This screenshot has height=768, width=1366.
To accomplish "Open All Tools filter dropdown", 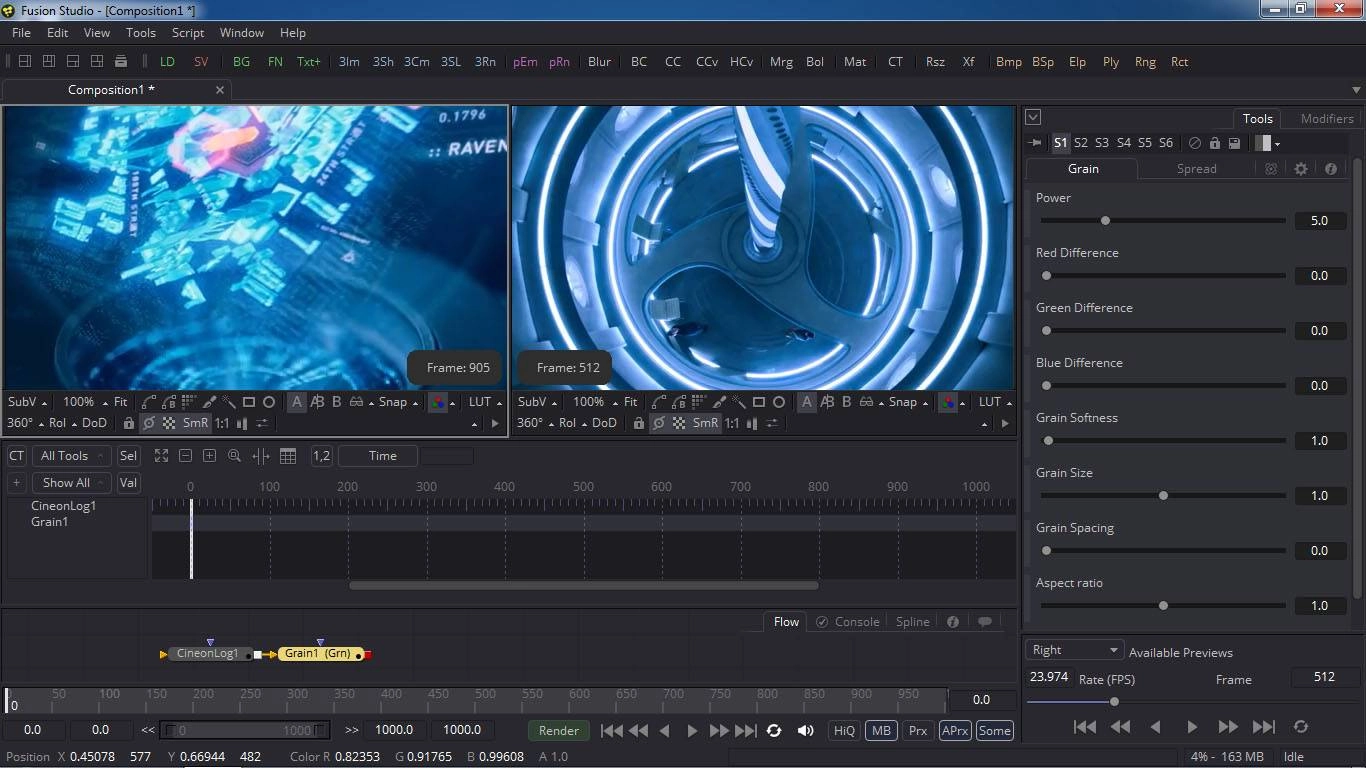I will (x=70, y=456).
